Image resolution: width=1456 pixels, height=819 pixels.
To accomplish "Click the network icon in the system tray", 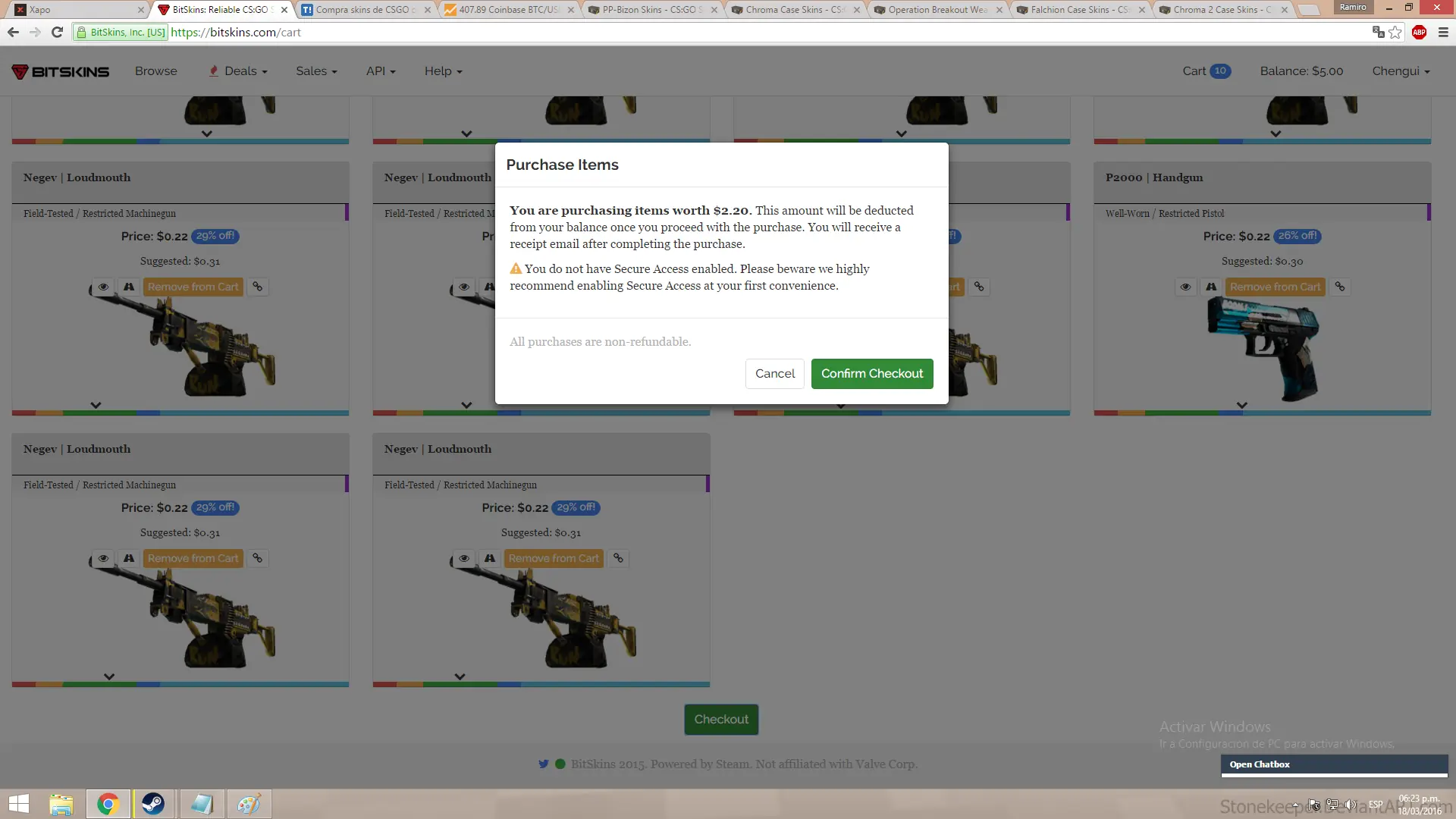I will 1332,805.
